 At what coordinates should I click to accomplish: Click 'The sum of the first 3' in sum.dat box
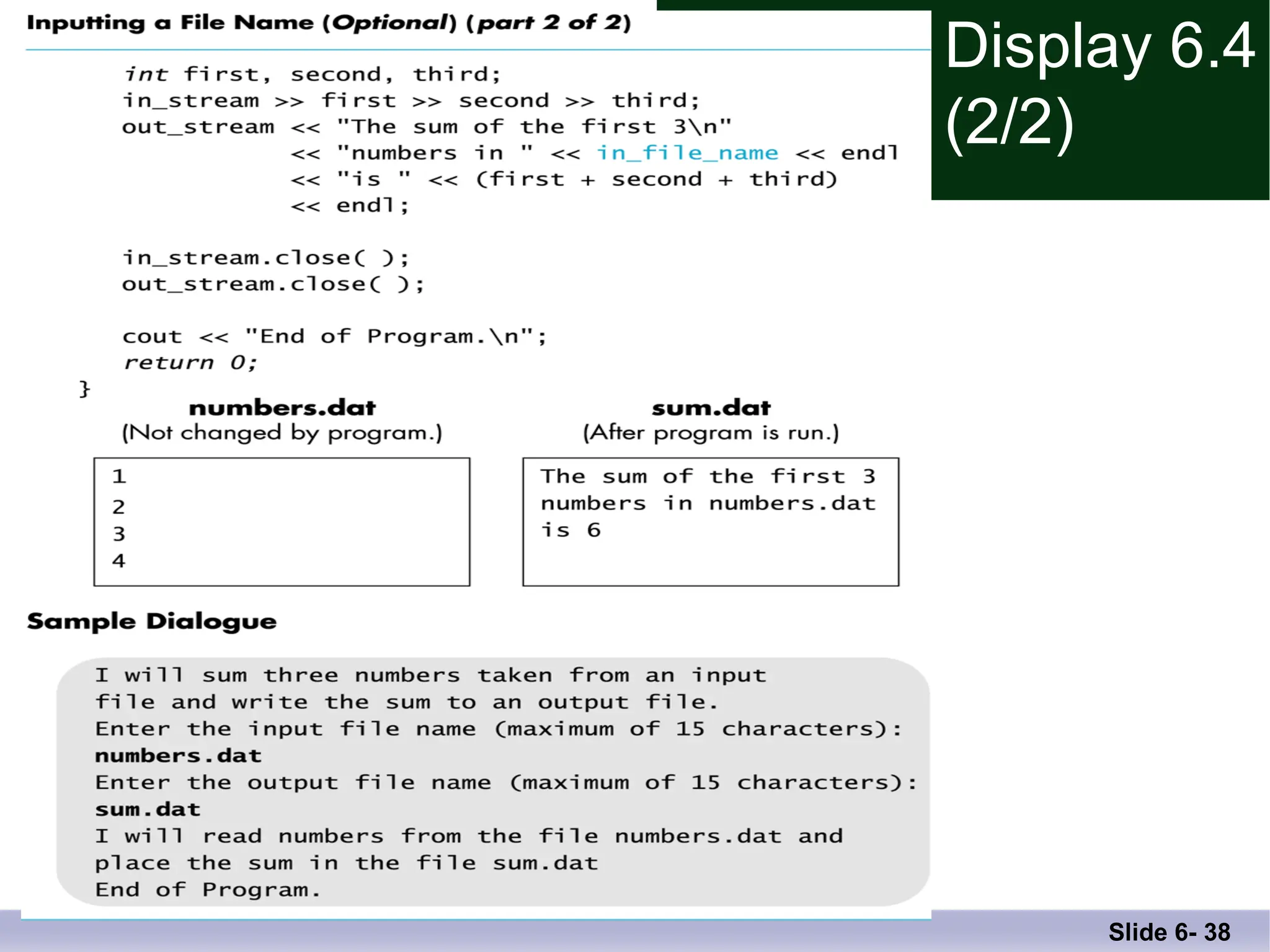(x=708, y=477)
